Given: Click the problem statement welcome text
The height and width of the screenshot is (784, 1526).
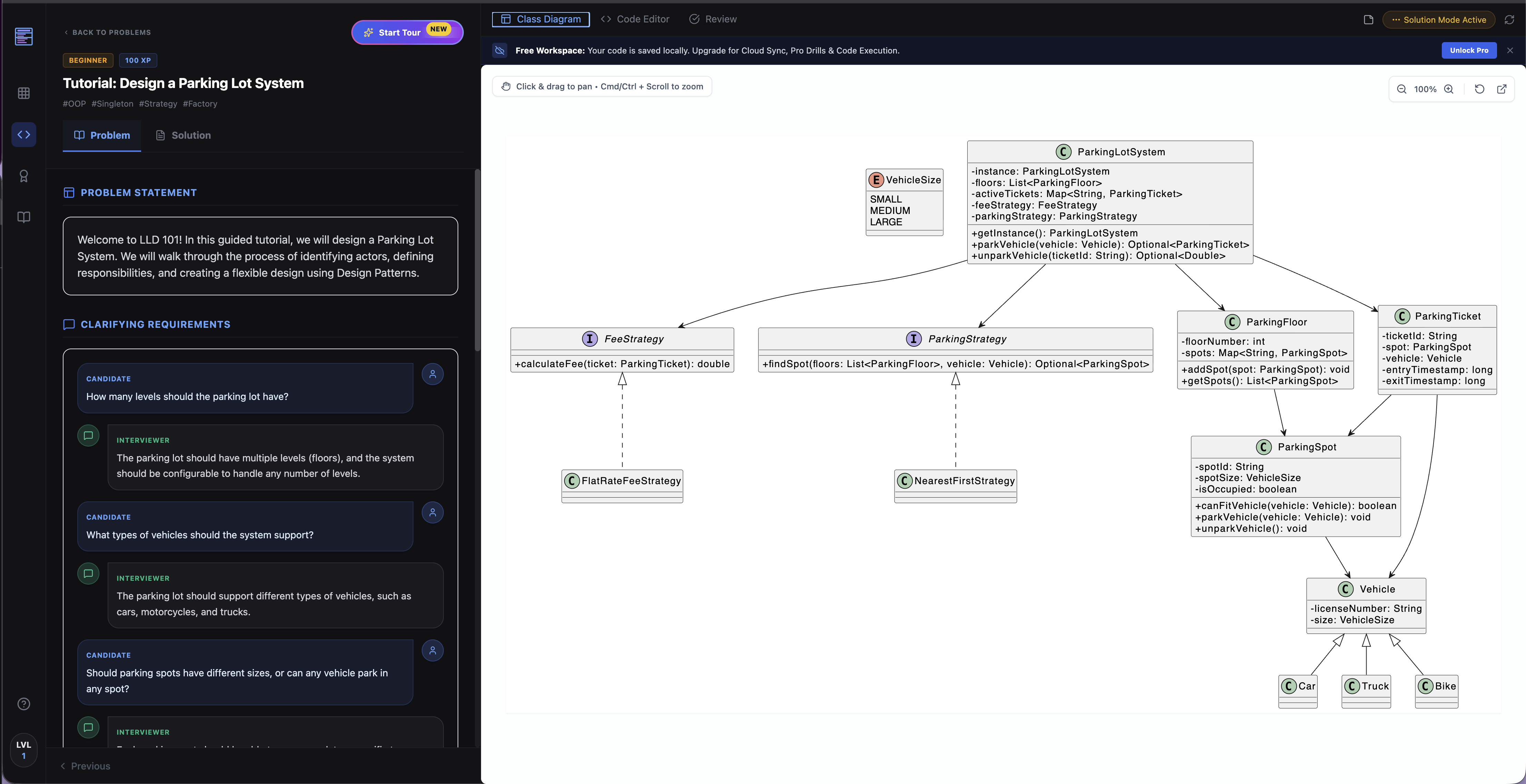Looking at the screenshot, I should 255,256.
